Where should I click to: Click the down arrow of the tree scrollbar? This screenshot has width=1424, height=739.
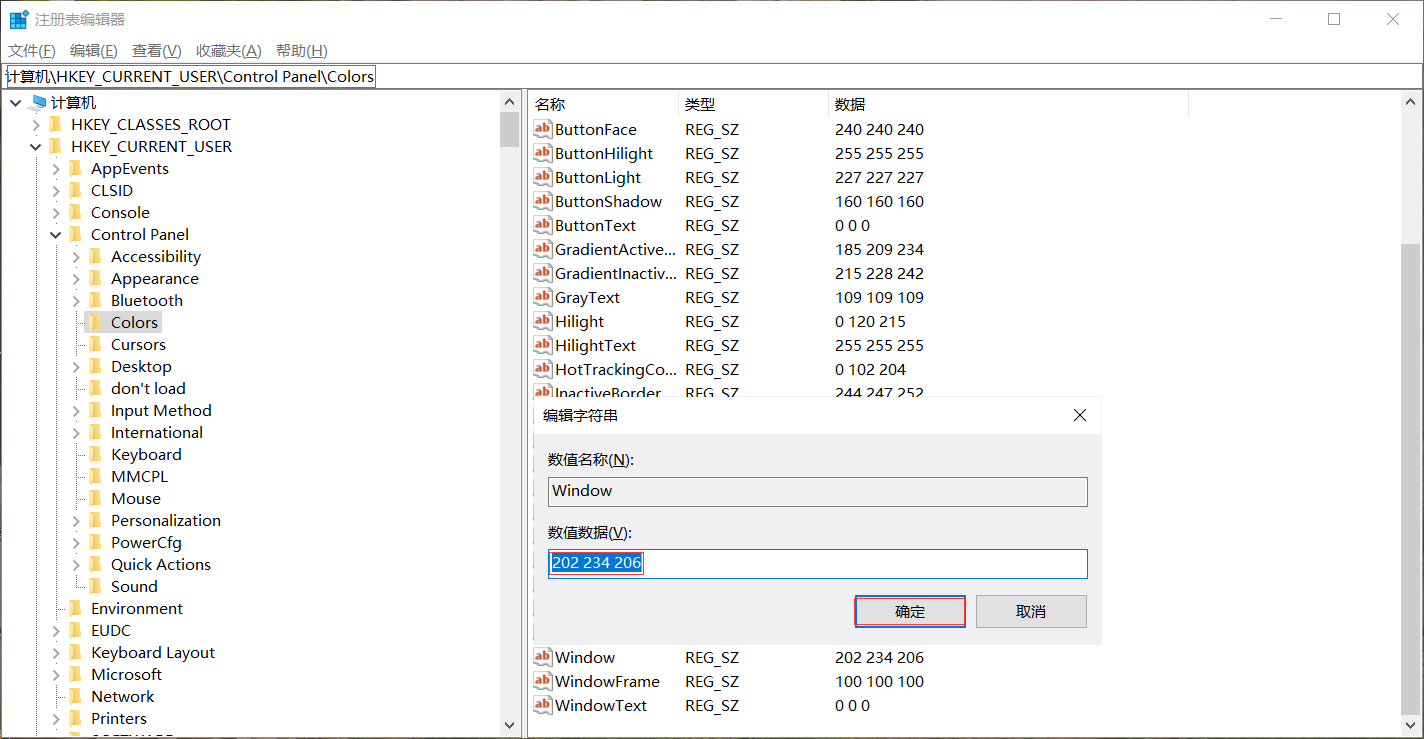tap(510, 725)
